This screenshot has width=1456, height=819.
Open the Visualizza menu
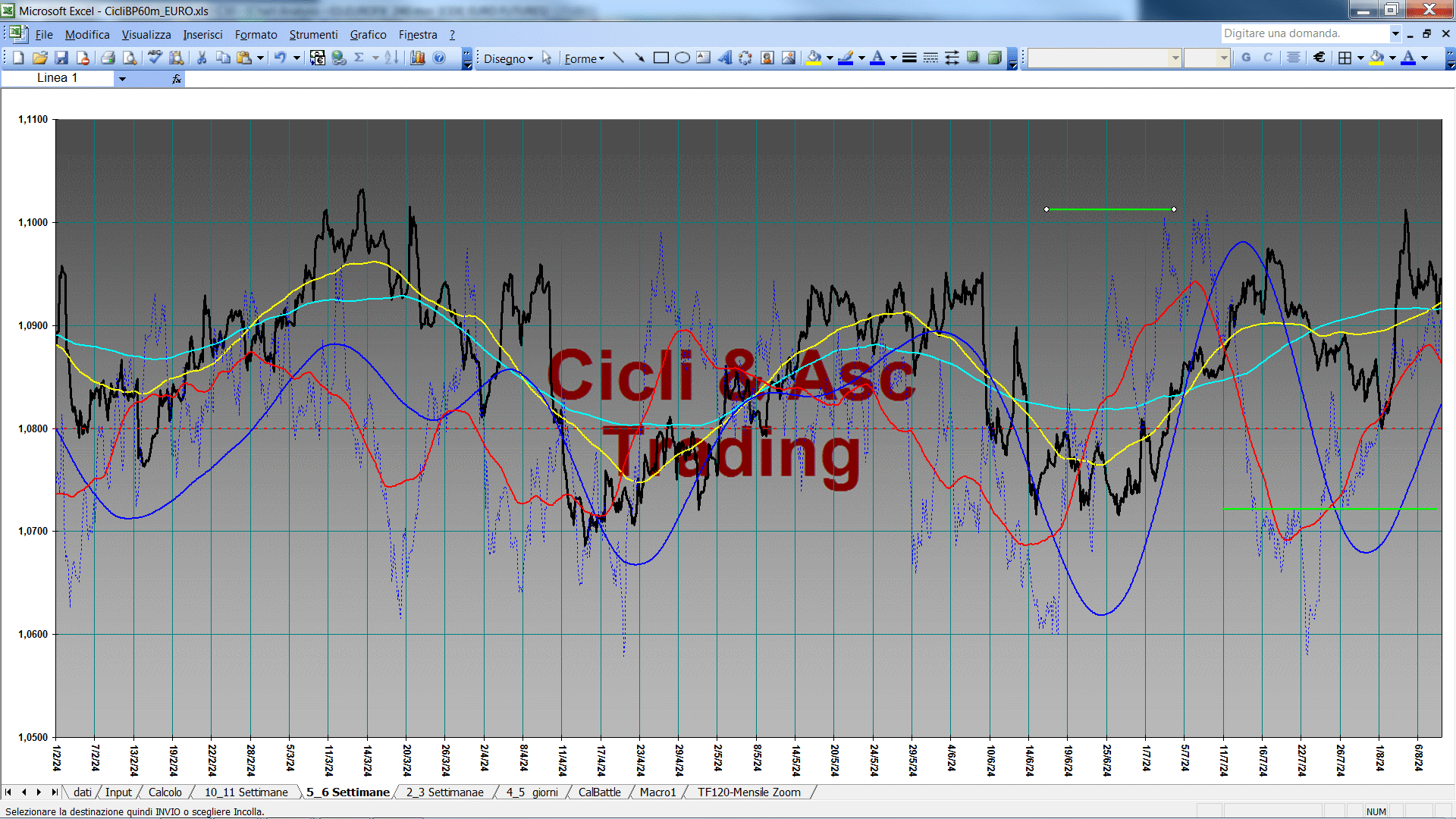click(146, 35)
